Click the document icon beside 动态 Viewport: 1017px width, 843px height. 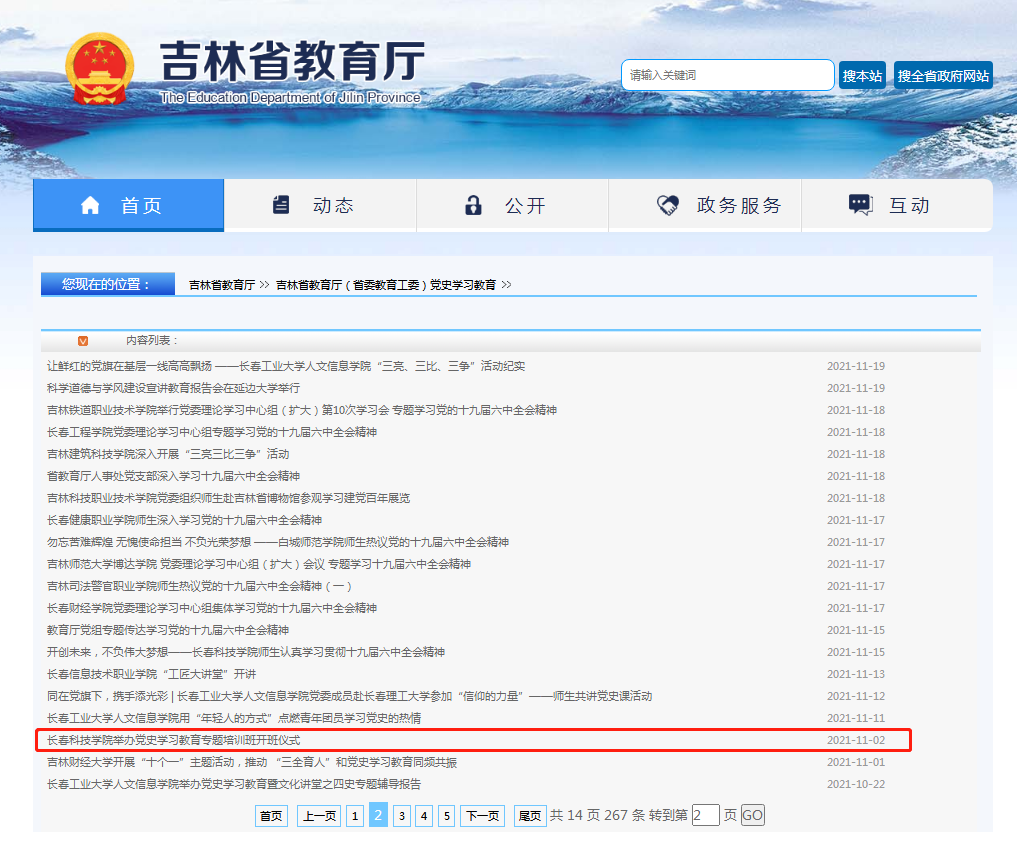[281, 205]
